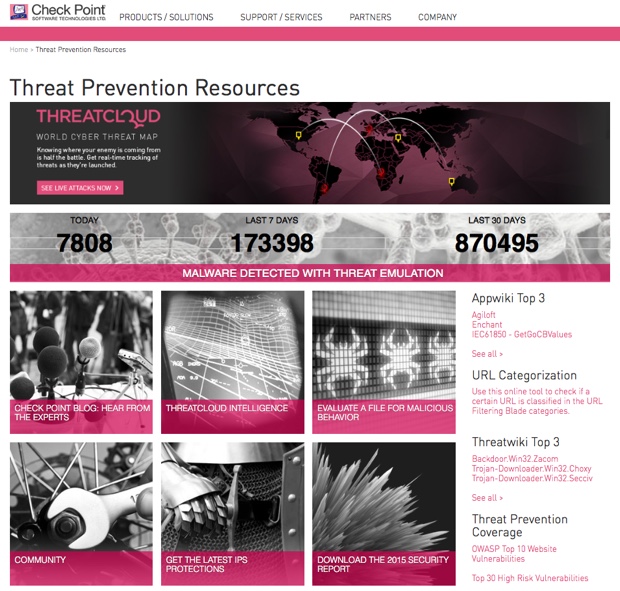Open the Trojan-Downloader.Win32.Secciv link
Viewport: 620px width, 591px height.
[x=532, y=478]
